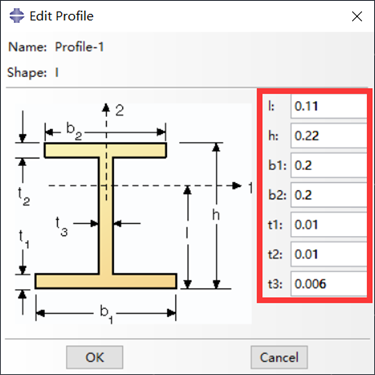The image size is (375, 375).
Task: Select the h input field showing 0.22
Action: (x=329, y=136)
